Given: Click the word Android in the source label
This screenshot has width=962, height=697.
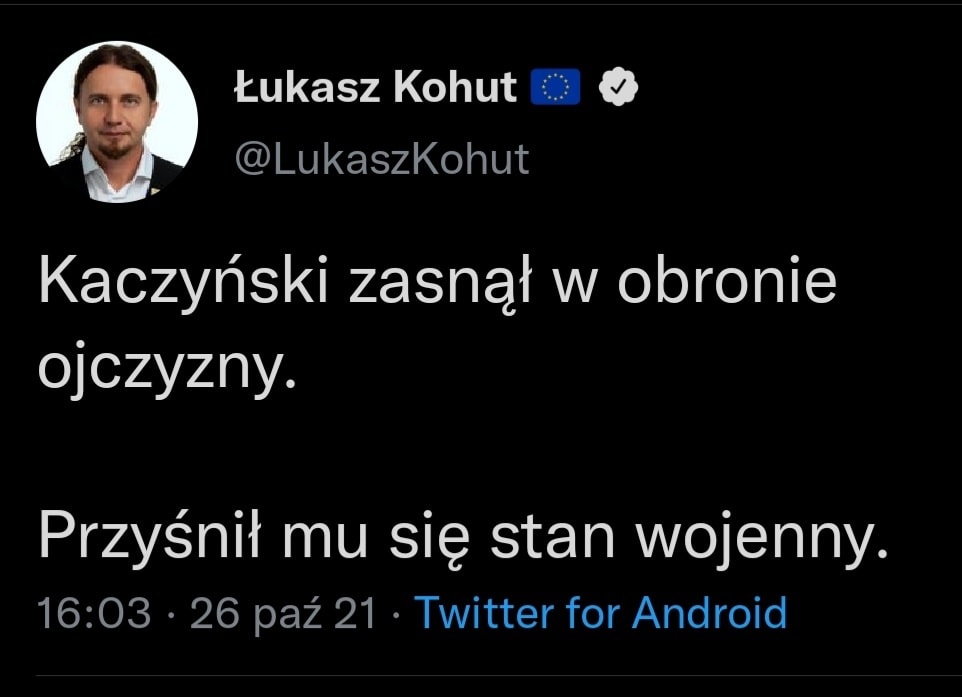Looking at the screenshot, I should (708, 611).
